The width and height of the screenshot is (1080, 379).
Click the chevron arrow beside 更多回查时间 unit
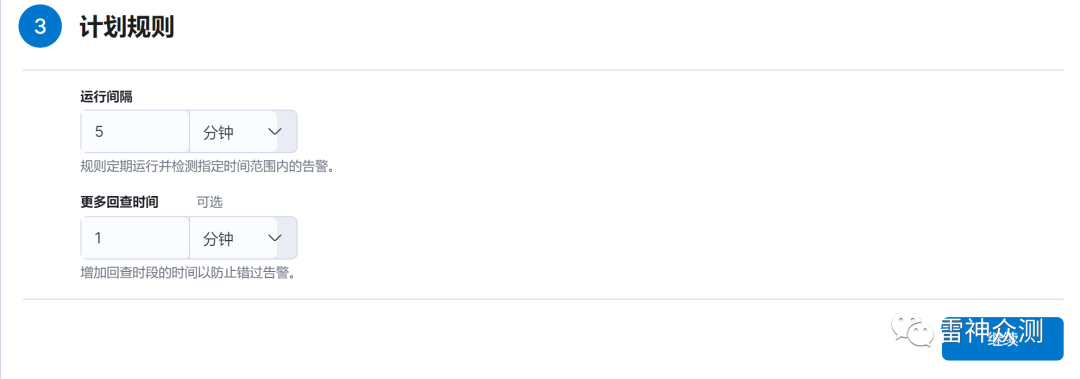pos(275,238)
